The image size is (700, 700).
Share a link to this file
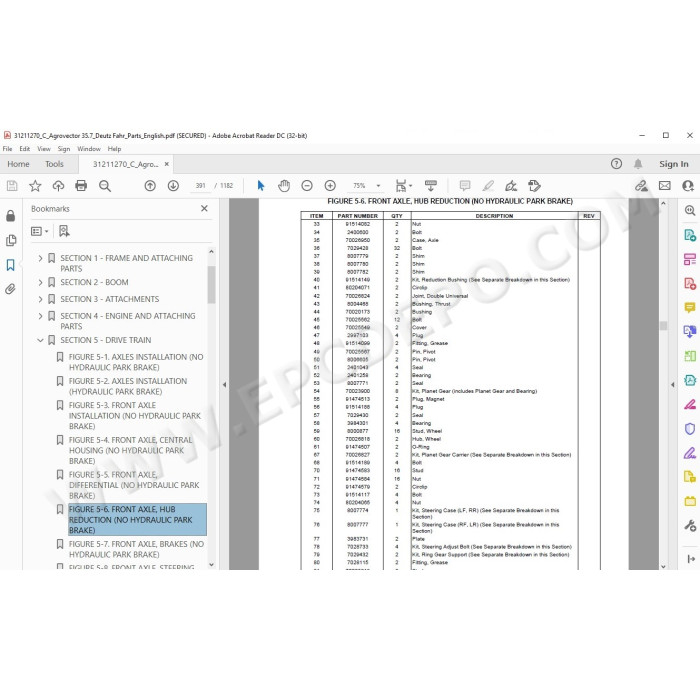(642, 186)
